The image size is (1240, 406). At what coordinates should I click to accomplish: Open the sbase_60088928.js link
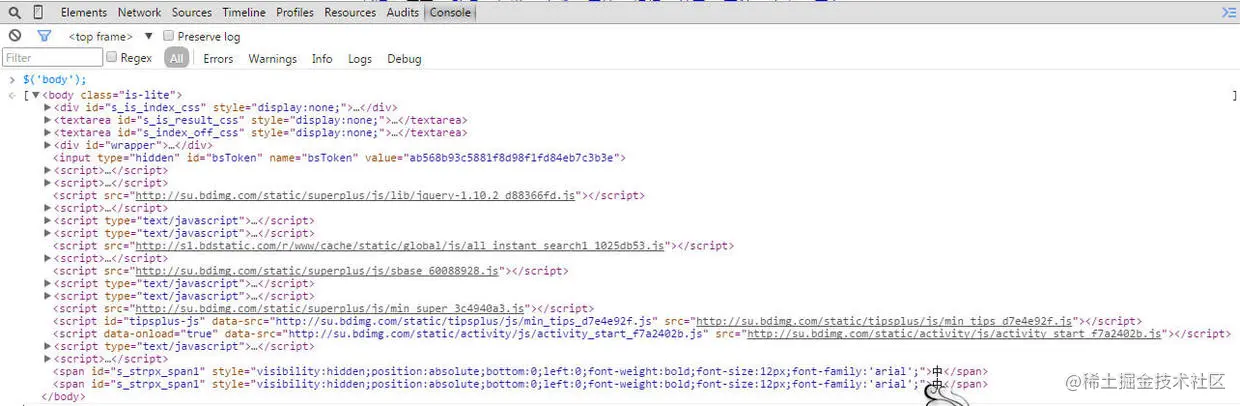[318, 270]
